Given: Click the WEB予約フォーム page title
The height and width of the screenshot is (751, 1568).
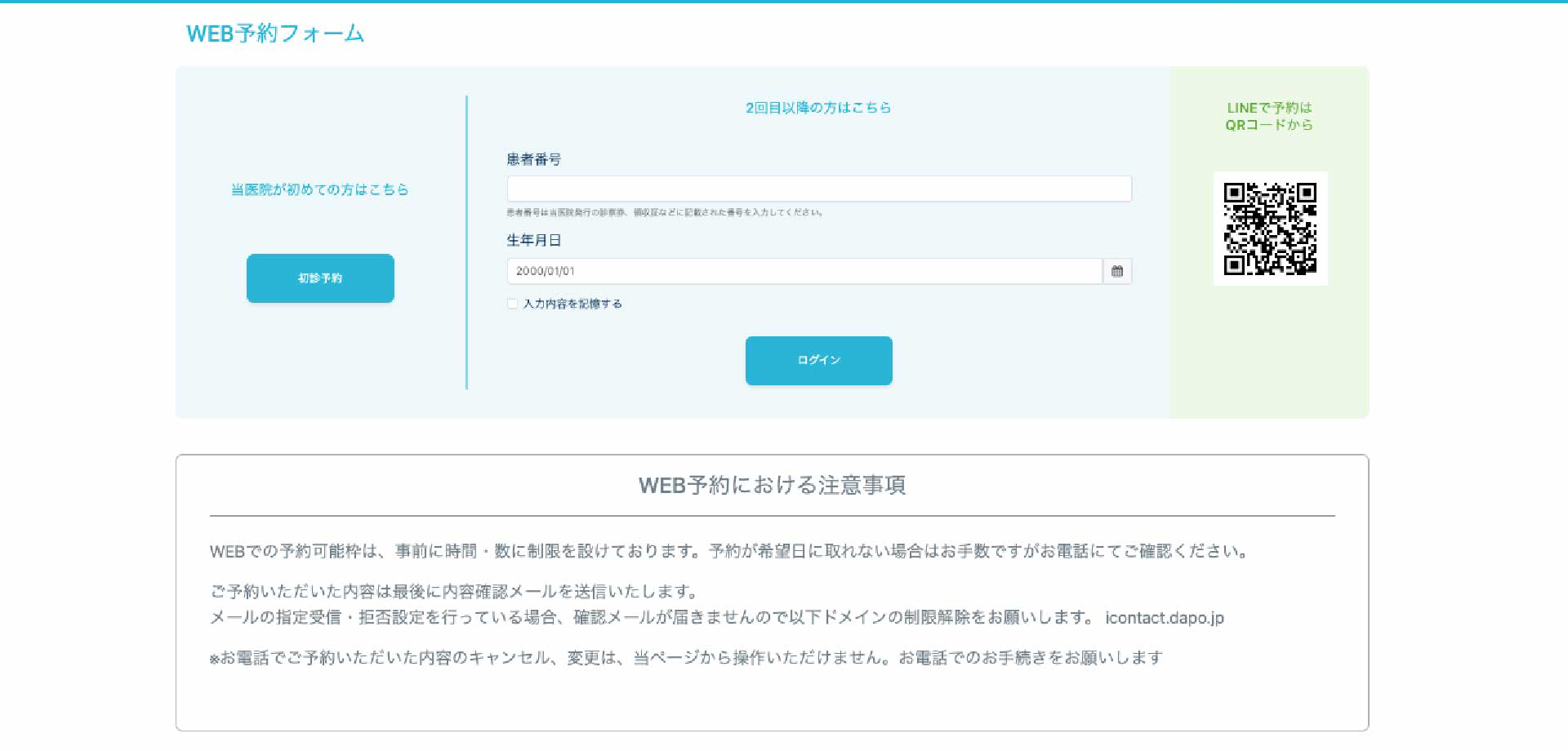Looking at the screenshot, I should pyautogui.click(x=275, y=33).
